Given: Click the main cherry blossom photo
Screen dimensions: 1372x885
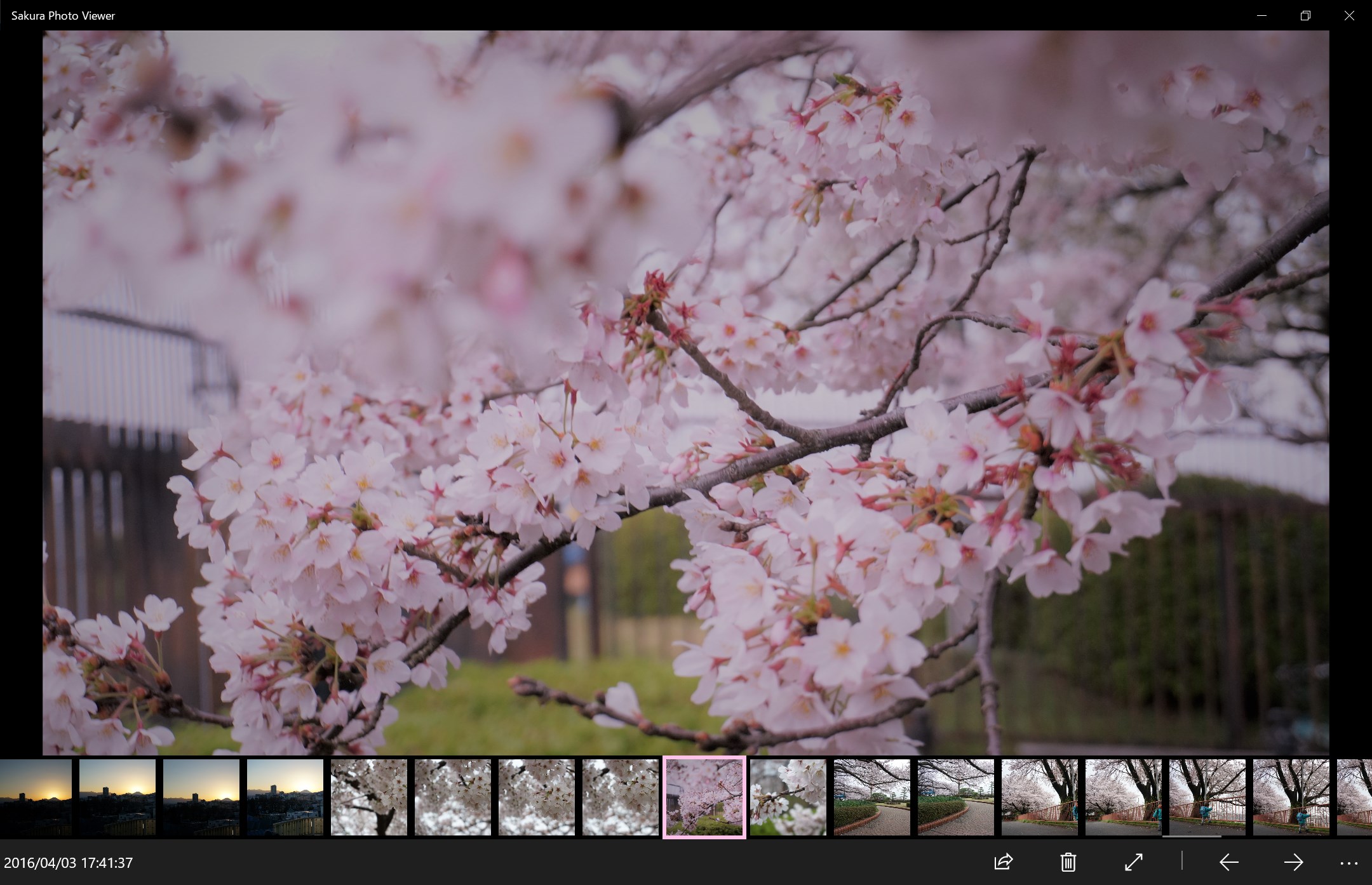Looking at the screenshot, I should pyautogui.click(x=686, y=392).
